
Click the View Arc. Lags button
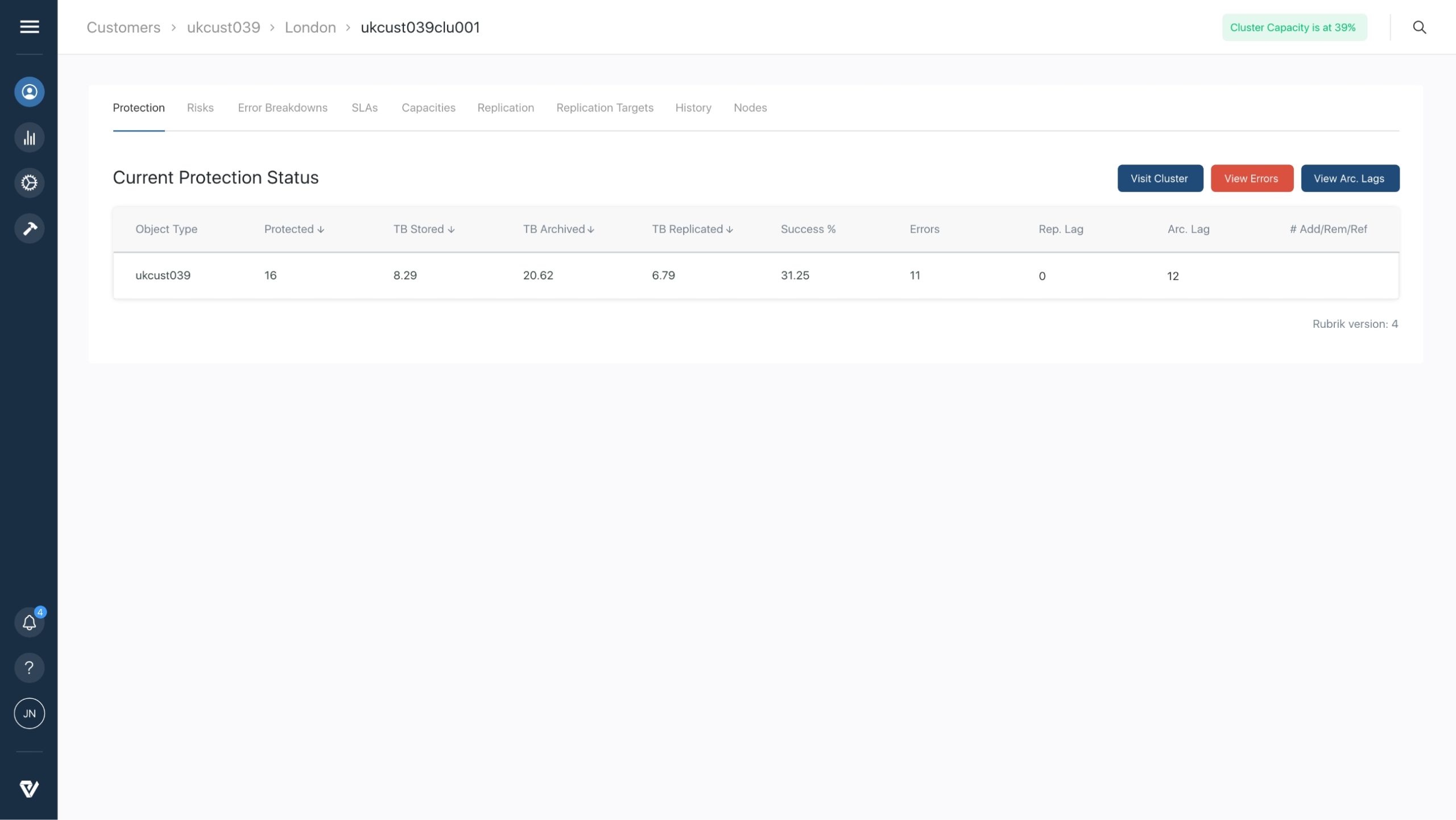click(1350, 178)
